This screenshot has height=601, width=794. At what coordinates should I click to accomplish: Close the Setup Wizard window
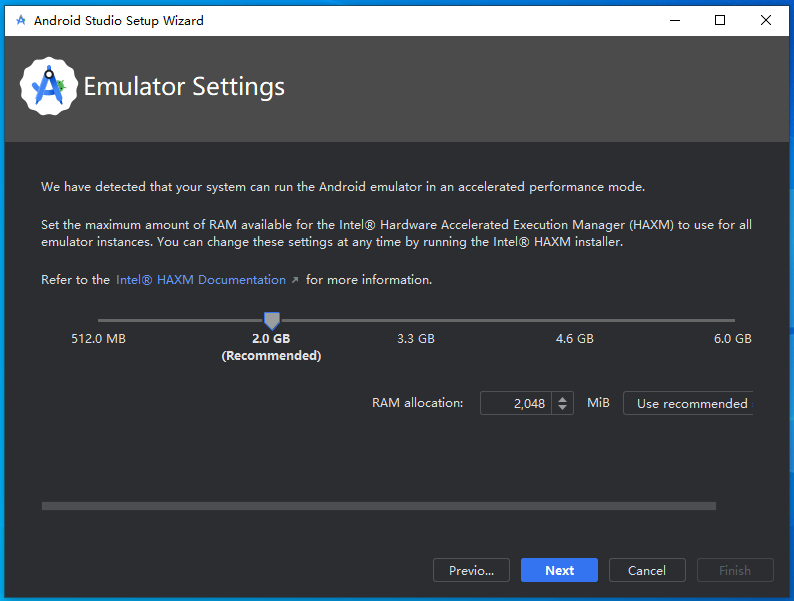click(766, 20)
